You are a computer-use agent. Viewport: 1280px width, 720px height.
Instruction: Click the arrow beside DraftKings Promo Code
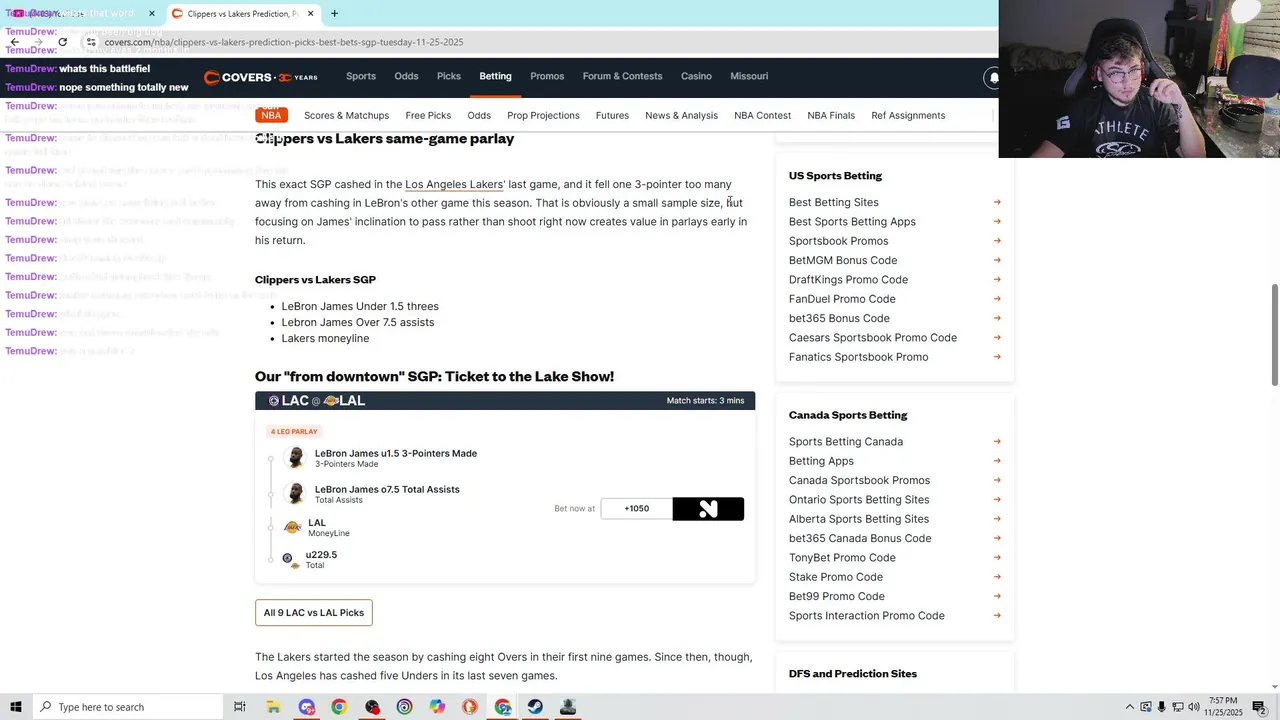[x=997, y=280]
